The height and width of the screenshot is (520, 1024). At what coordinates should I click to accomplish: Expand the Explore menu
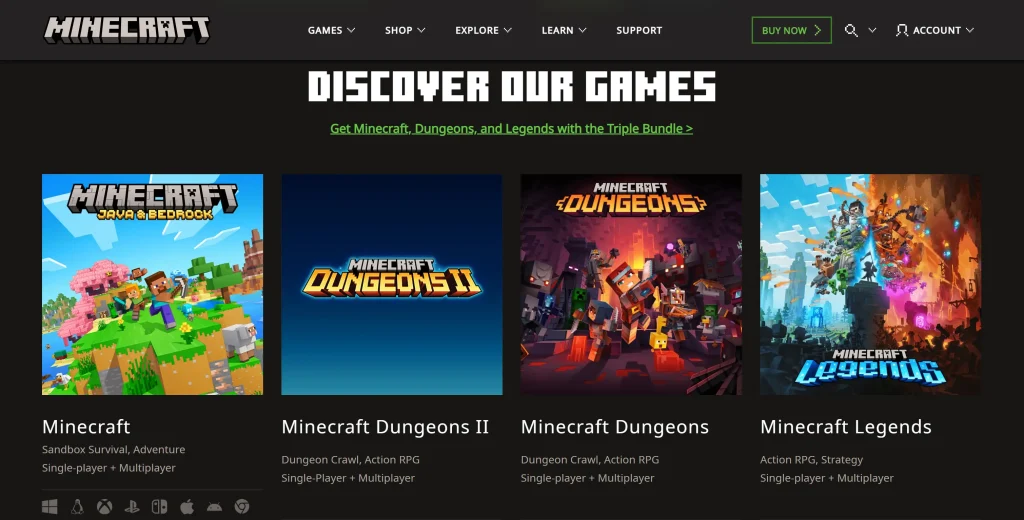tap(483, 30)
